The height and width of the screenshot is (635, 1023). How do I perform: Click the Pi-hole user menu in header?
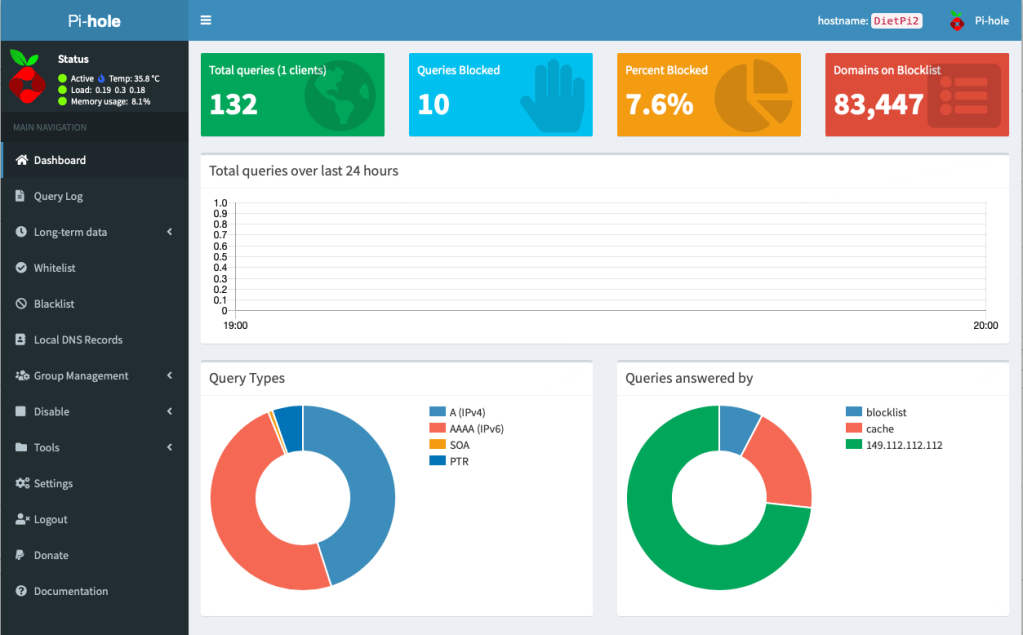coord(979,21)
